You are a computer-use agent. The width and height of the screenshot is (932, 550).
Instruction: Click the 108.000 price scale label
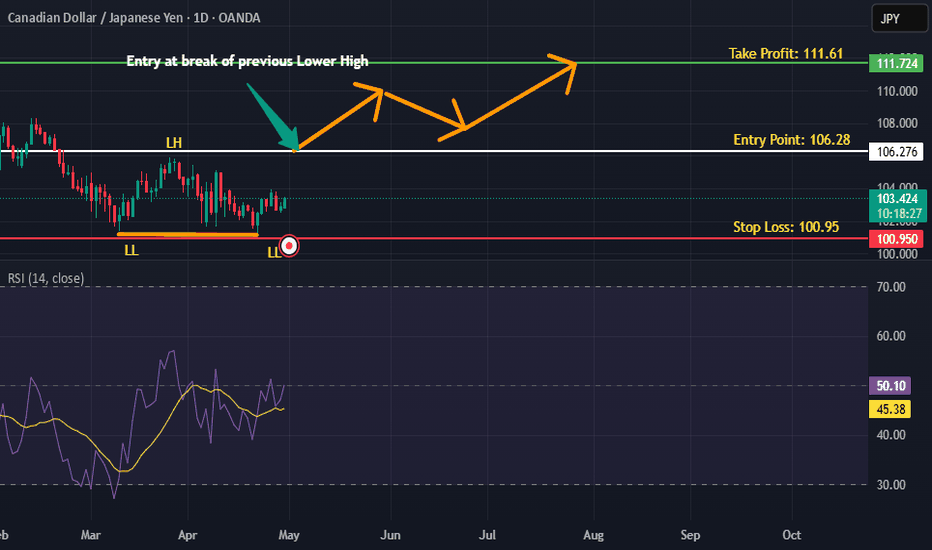897,123
